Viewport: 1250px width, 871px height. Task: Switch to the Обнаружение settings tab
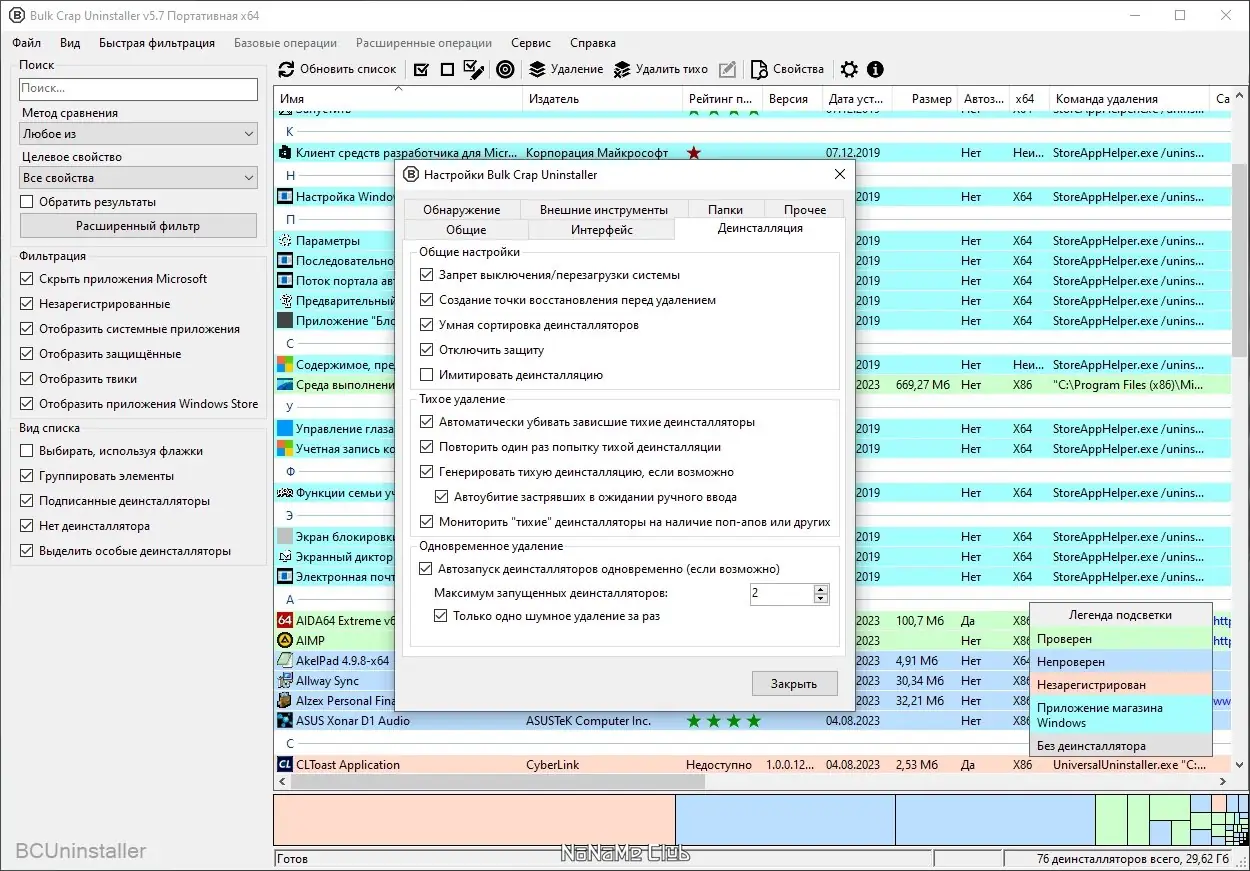(460, 210)
